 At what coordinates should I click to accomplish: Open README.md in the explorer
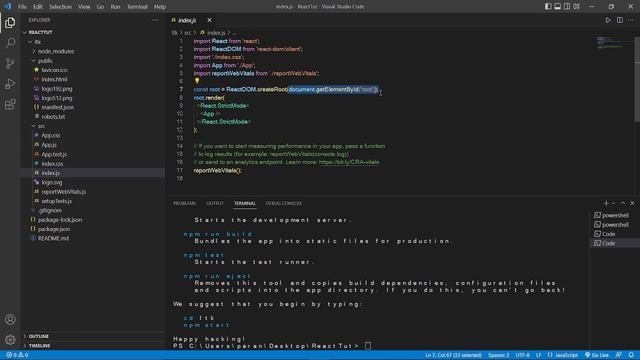[93, 238]
